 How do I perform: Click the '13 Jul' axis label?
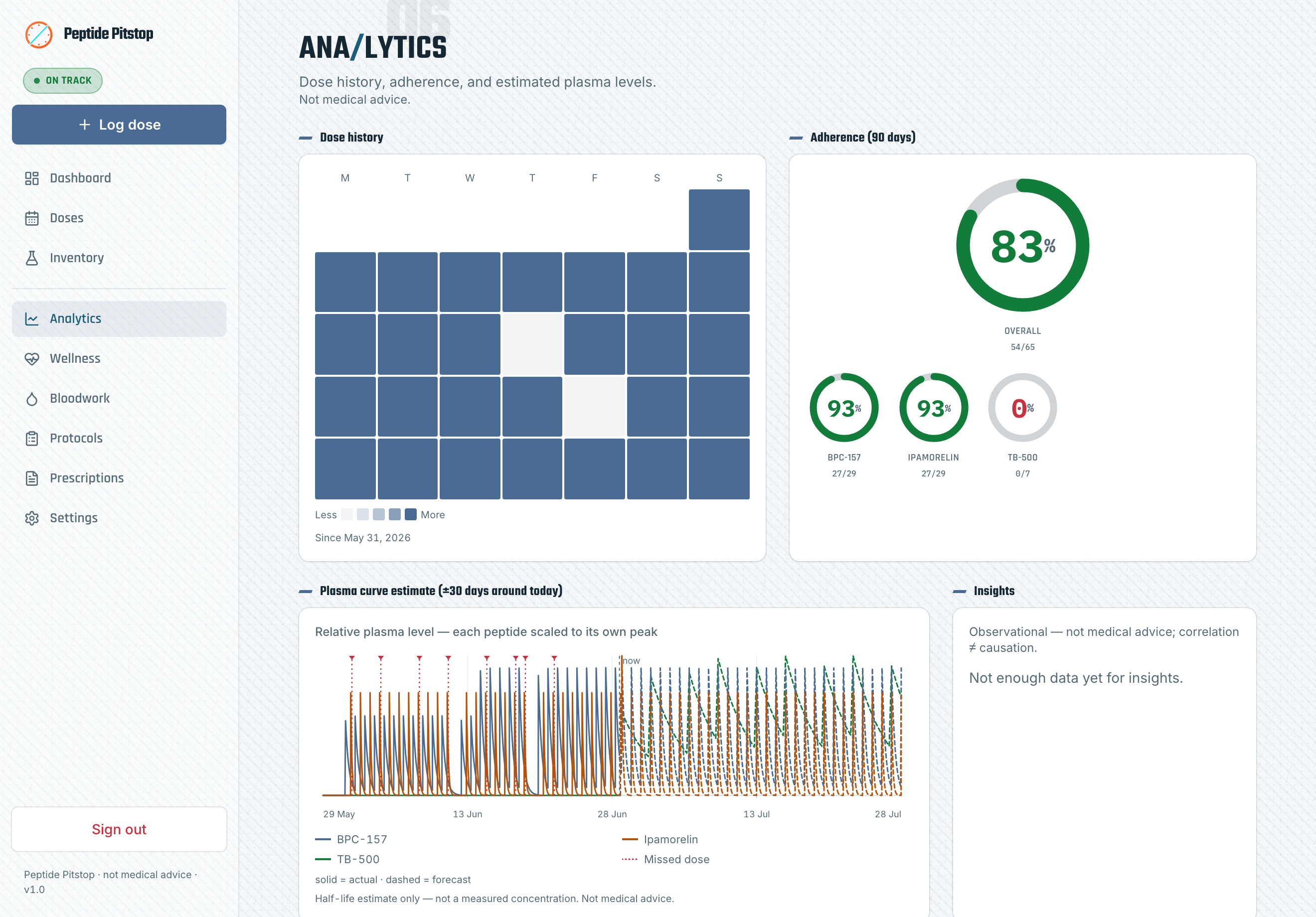(757, 814)
